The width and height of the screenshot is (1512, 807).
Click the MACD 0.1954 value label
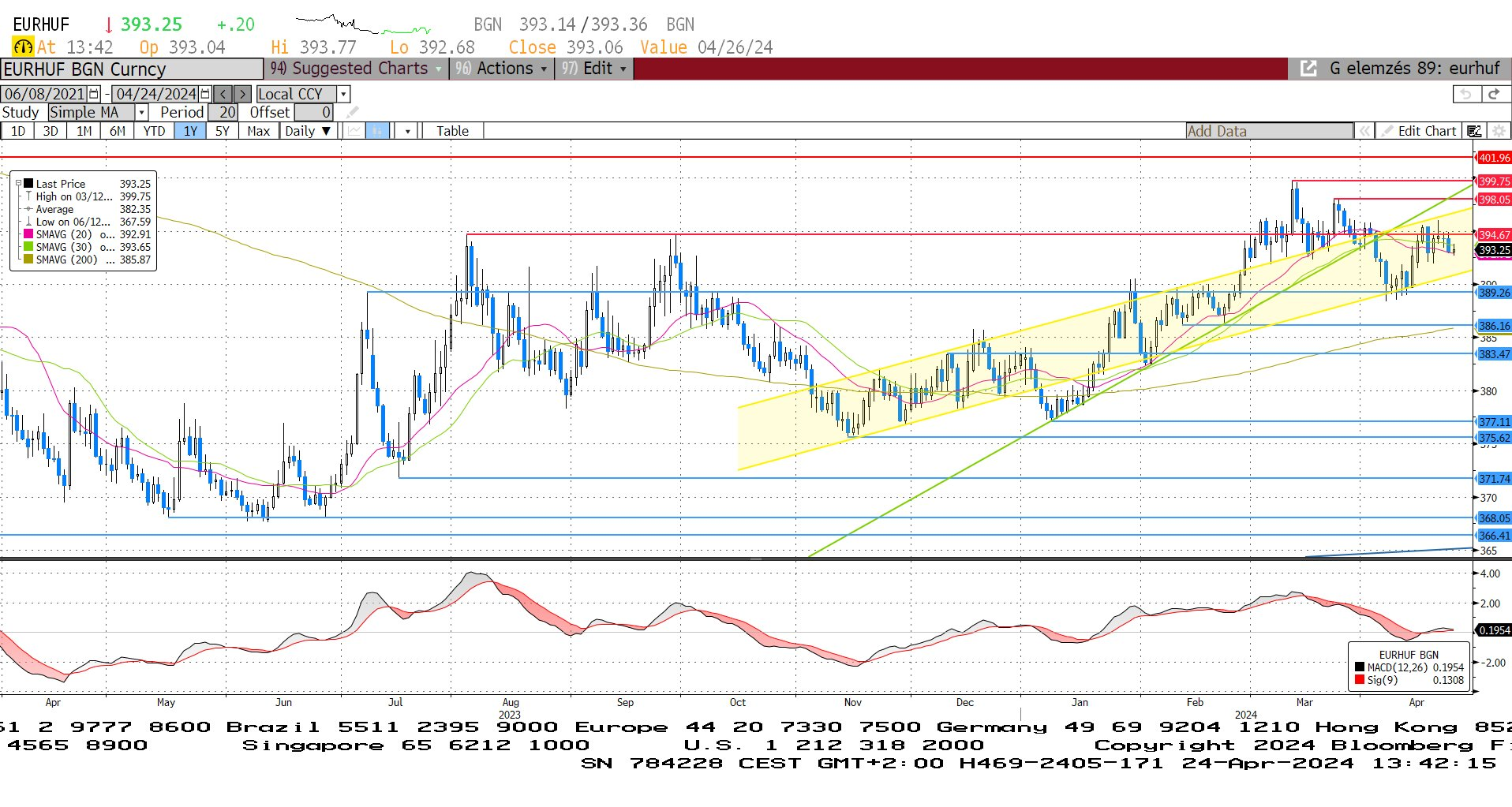point(1494,630)
